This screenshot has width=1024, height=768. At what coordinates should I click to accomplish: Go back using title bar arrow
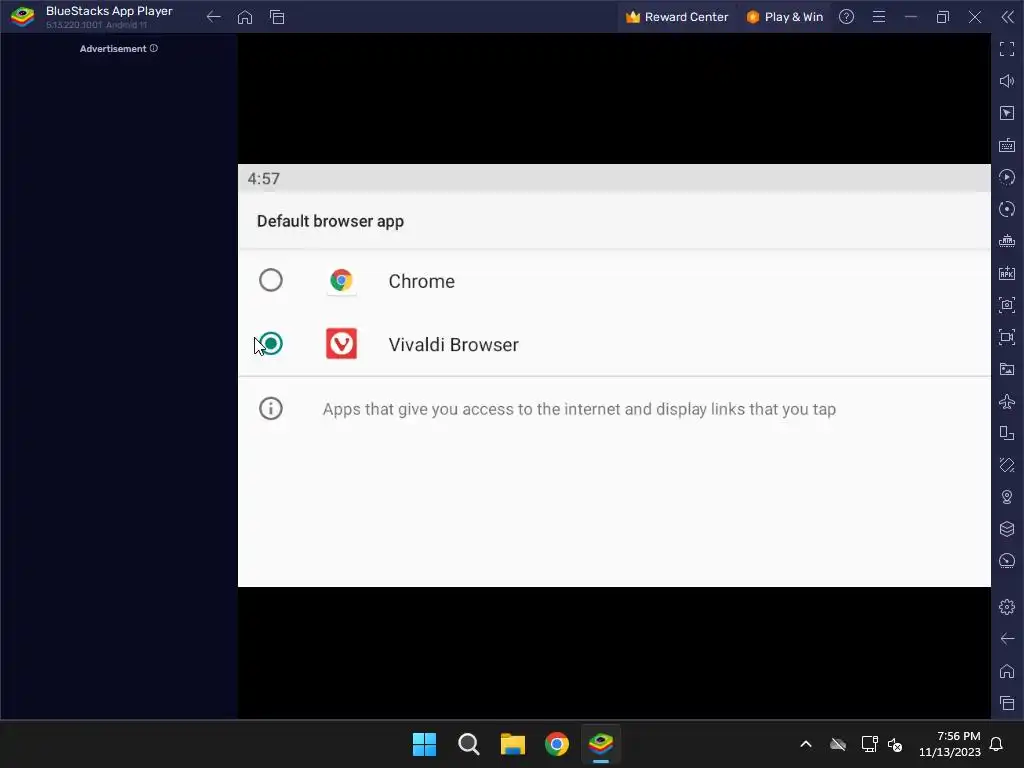(x=214, y=17)
